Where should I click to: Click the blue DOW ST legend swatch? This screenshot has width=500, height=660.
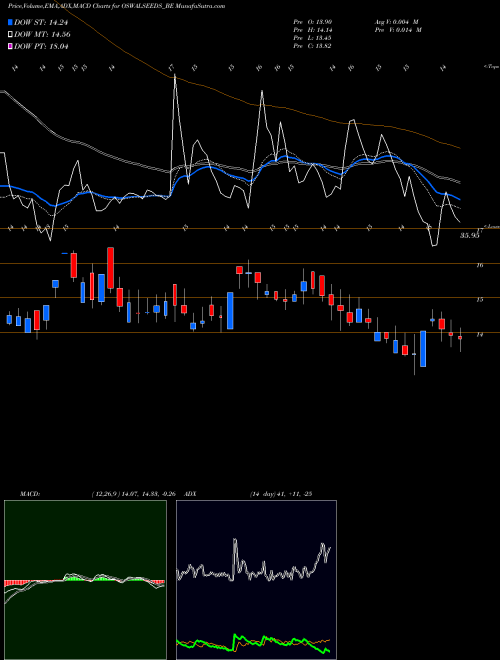[11, 22]
